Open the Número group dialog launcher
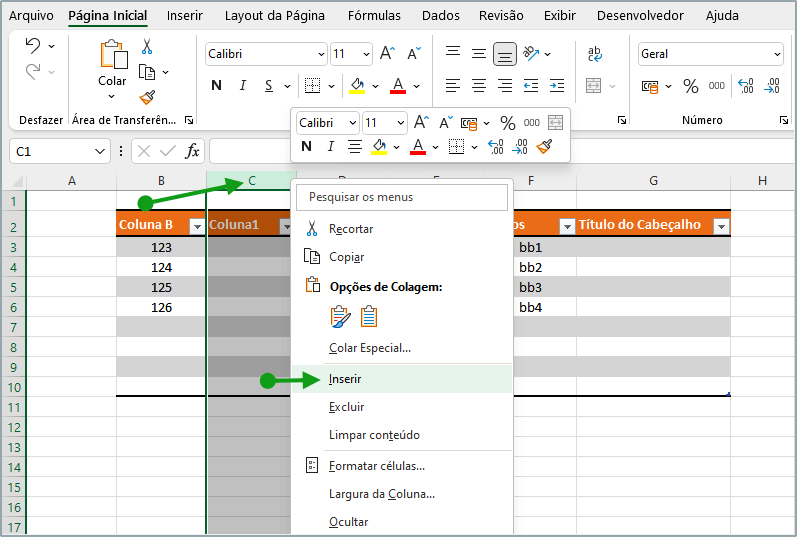The width and height of the screenshot is (797, 537). [x=784, y=120]
